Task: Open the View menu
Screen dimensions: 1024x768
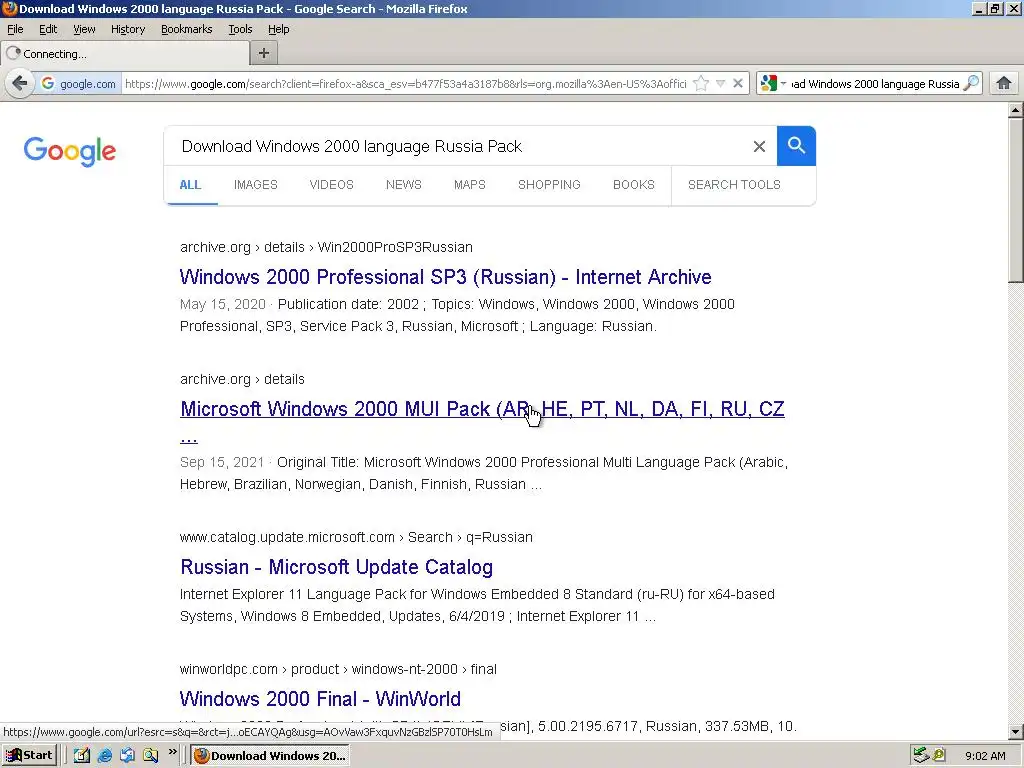Action: point(84,29)
